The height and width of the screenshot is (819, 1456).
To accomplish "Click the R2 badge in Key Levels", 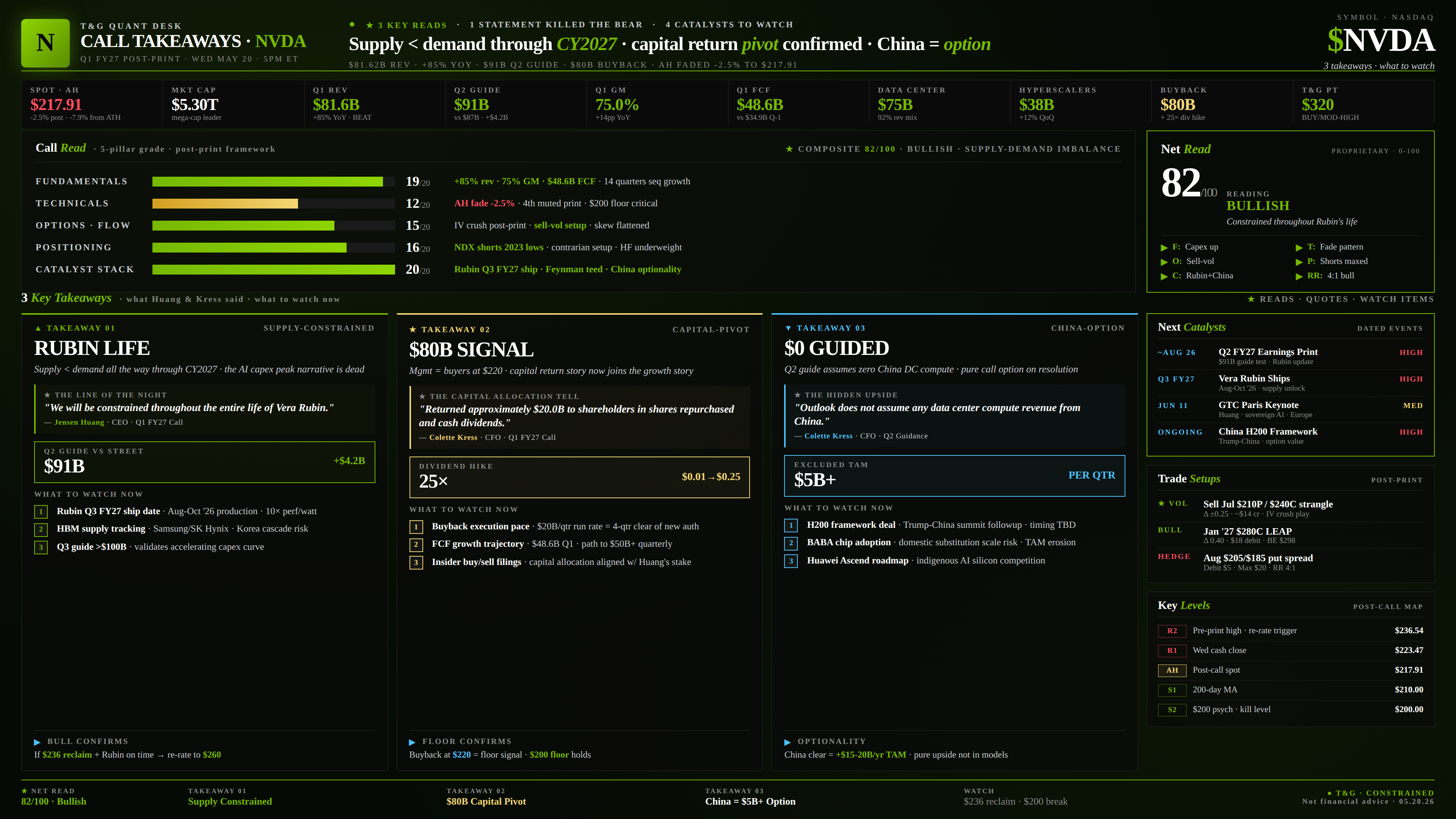I will (x=1172, y=631).
